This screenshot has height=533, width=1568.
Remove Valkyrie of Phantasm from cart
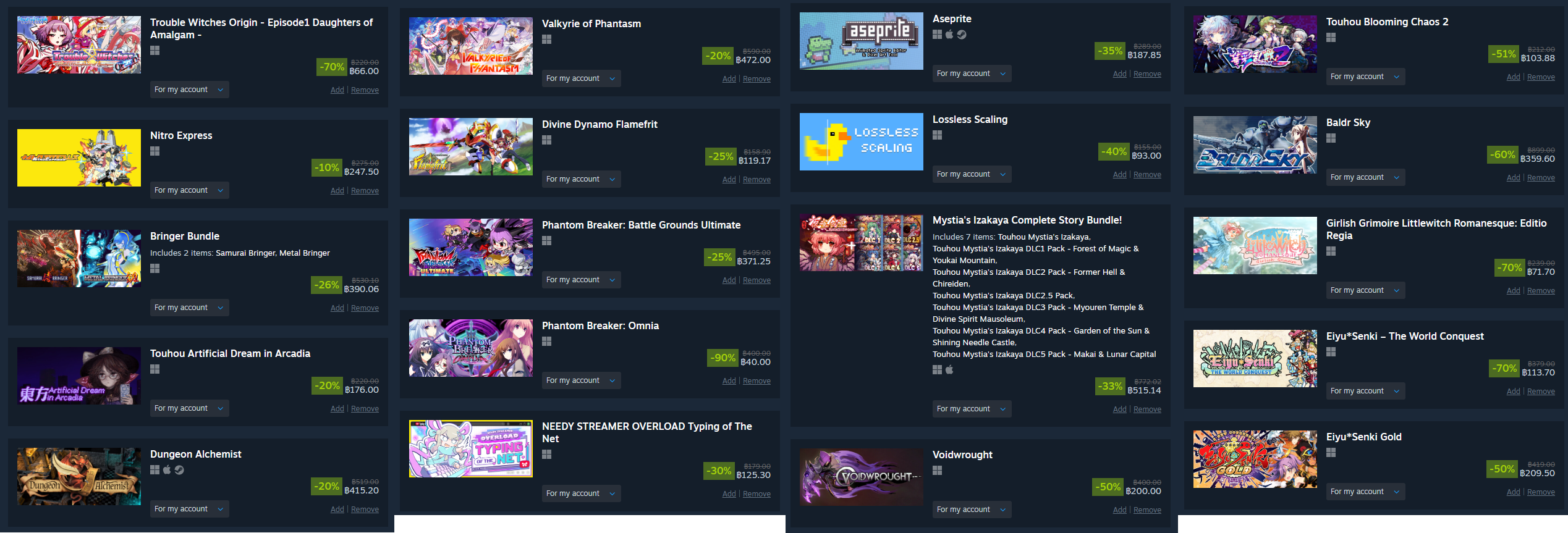(756, 79)
